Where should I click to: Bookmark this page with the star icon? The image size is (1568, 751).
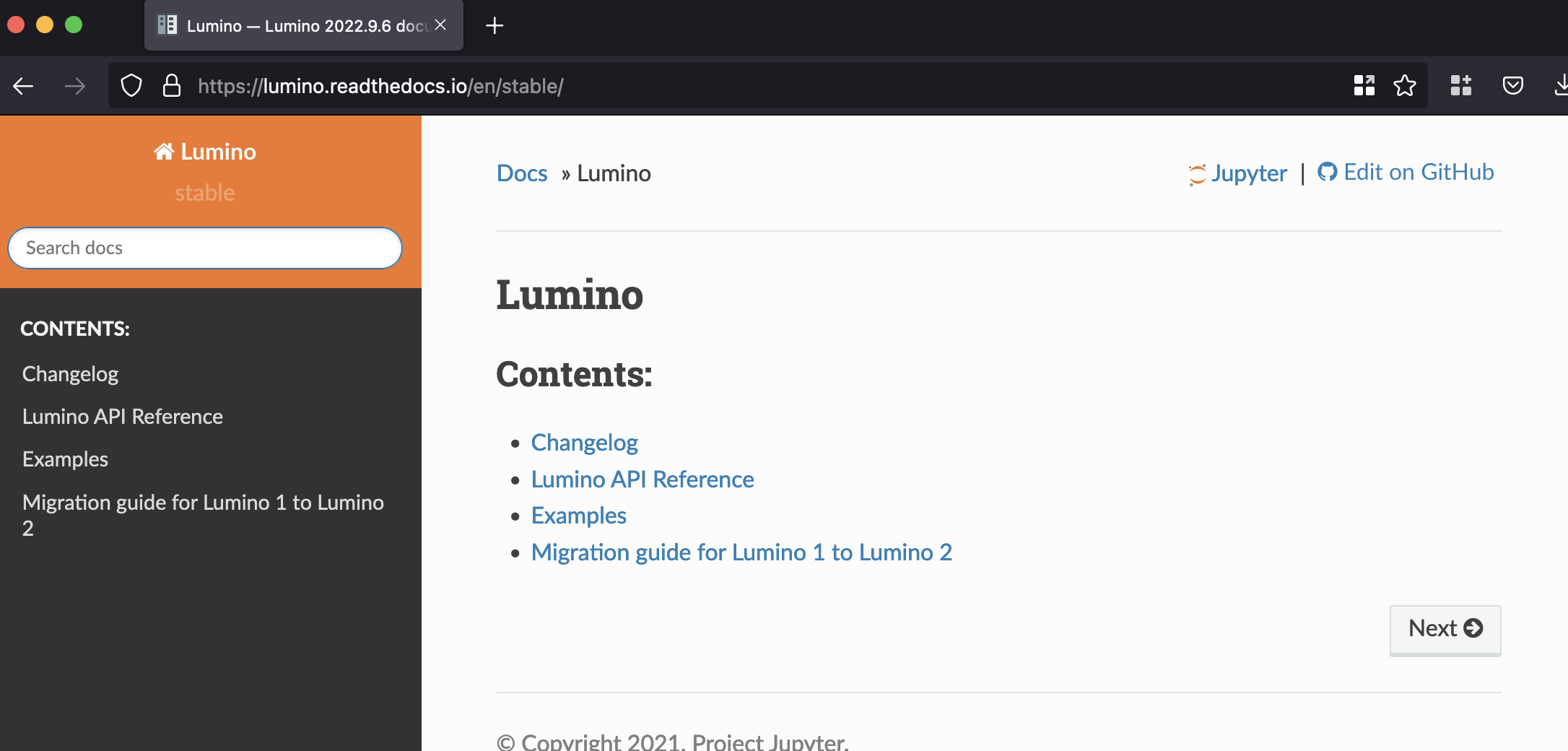[x=1406, y=85]
